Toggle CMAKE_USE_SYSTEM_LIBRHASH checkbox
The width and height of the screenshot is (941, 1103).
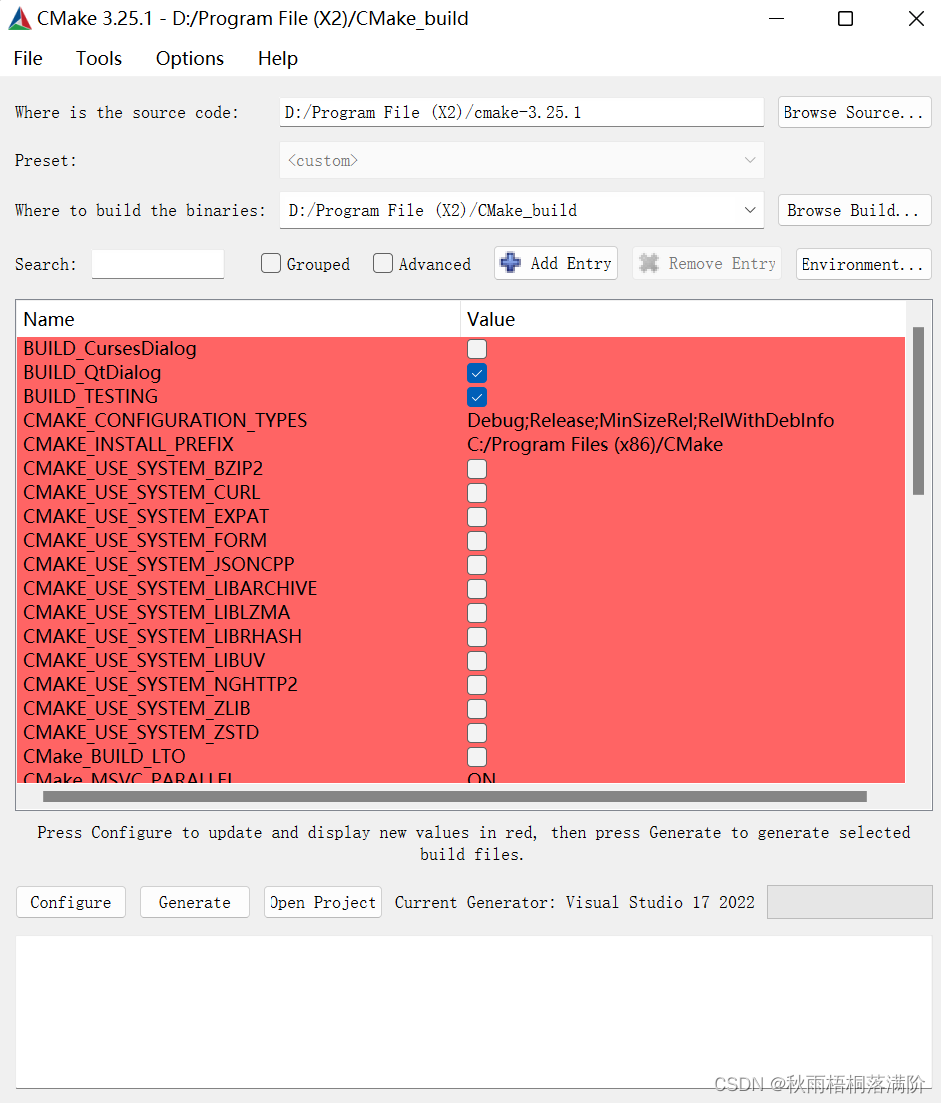(x=477, y=637)
